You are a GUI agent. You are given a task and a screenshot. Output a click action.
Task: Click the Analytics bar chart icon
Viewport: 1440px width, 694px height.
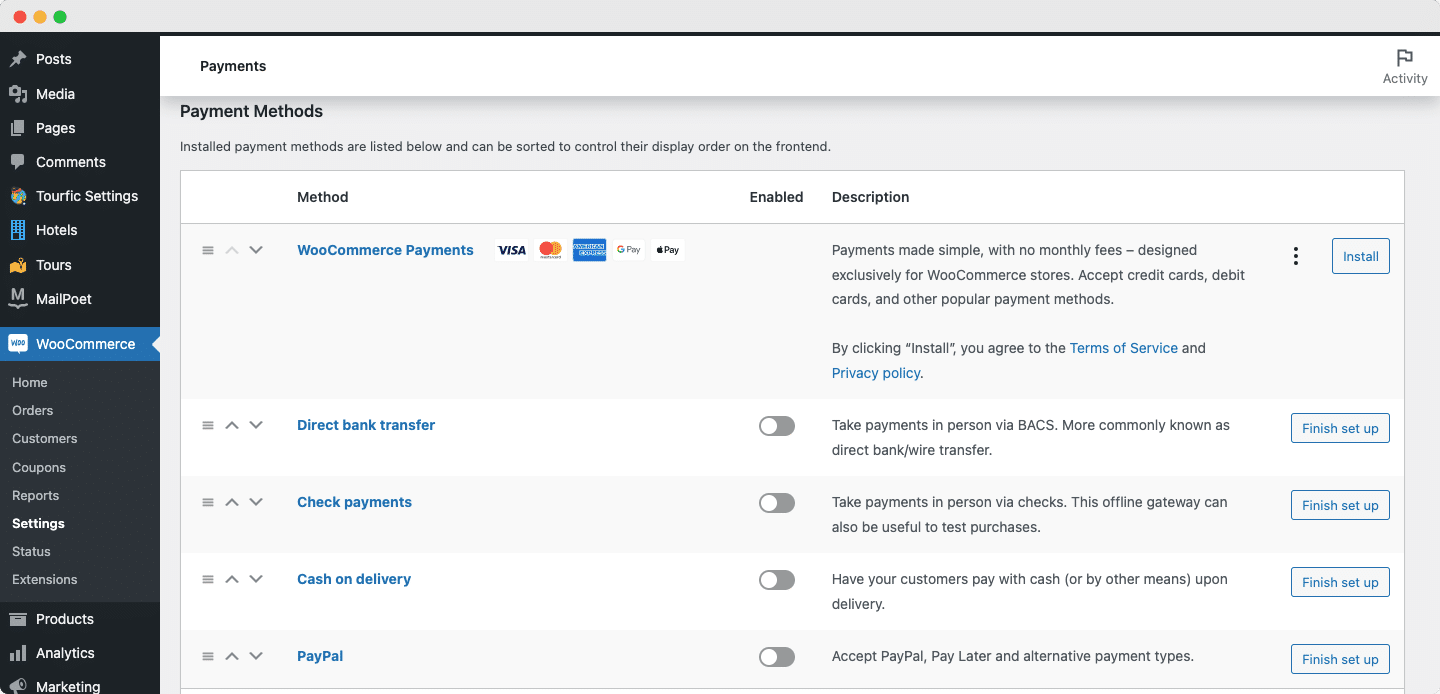[18, 653]
